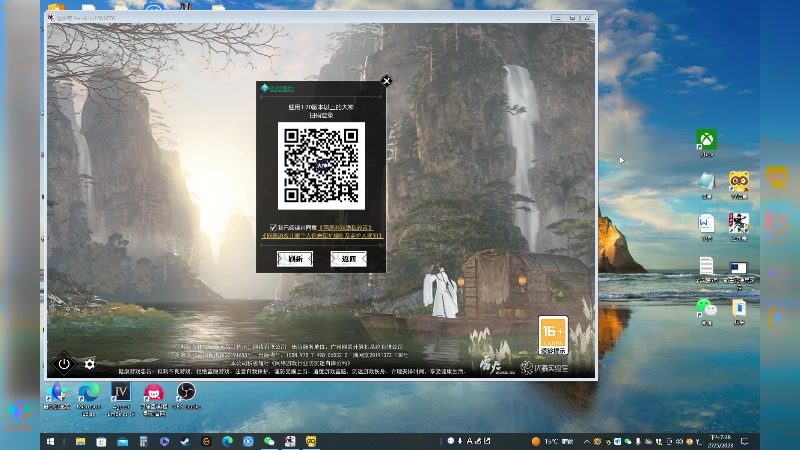The image size is (800, 450).
Task: Open OBS Studio desktop shortcut
Action: (x=186, y=396)
